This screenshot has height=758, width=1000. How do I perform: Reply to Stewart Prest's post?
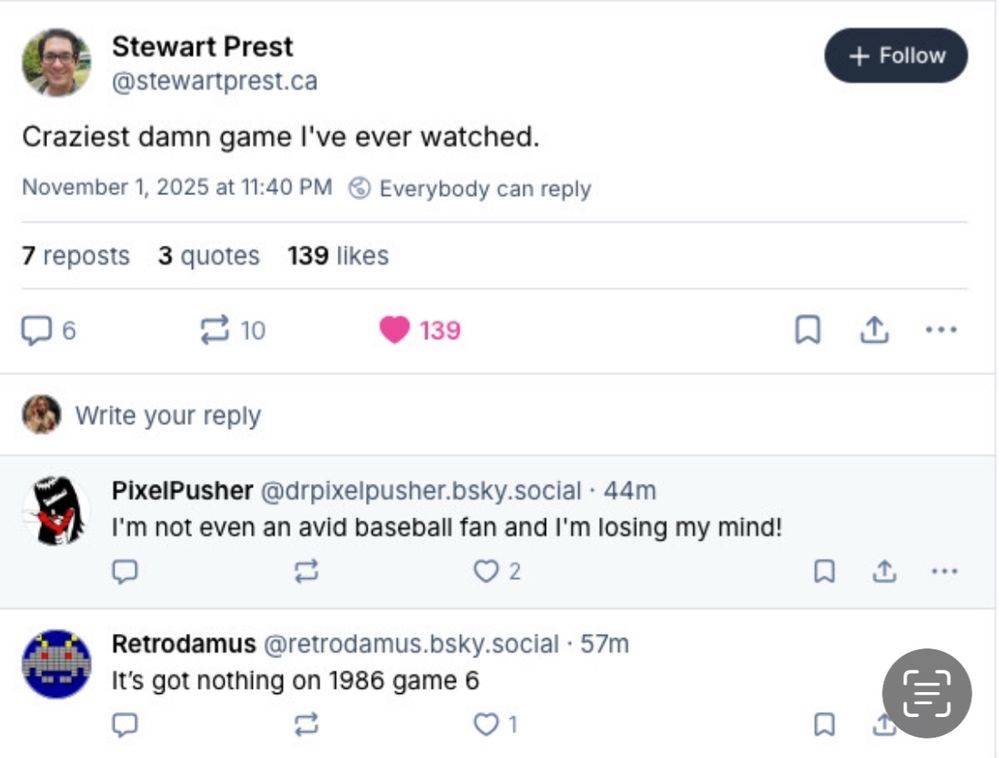[x=37, y=330]
